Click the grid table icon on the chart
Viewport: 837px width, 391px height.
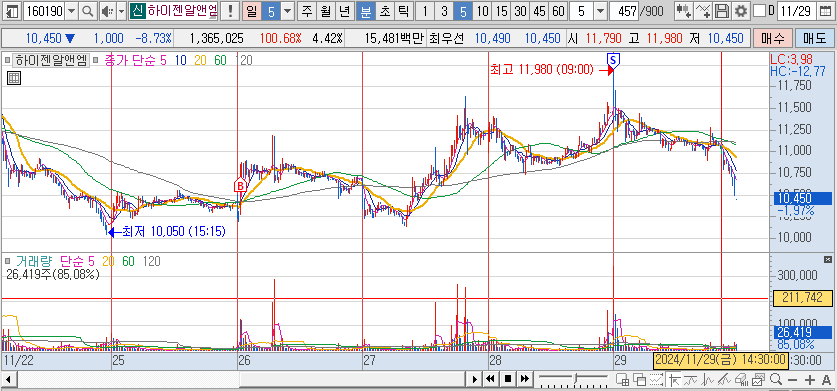pyautogui.click(x=13, y=78)
